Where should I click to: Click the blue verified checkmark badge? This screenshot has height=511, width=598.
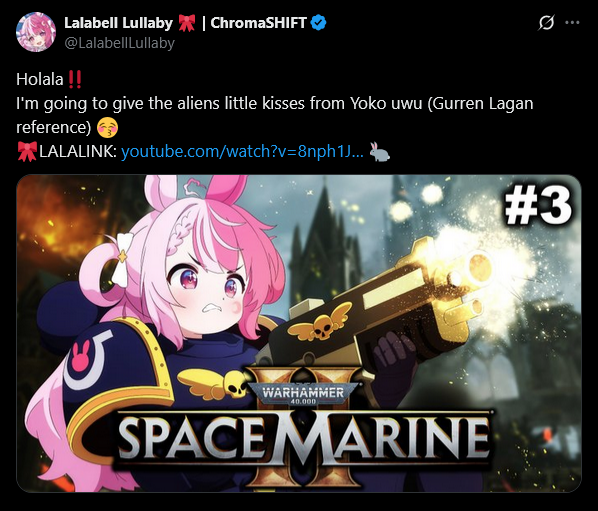(318, 23)
